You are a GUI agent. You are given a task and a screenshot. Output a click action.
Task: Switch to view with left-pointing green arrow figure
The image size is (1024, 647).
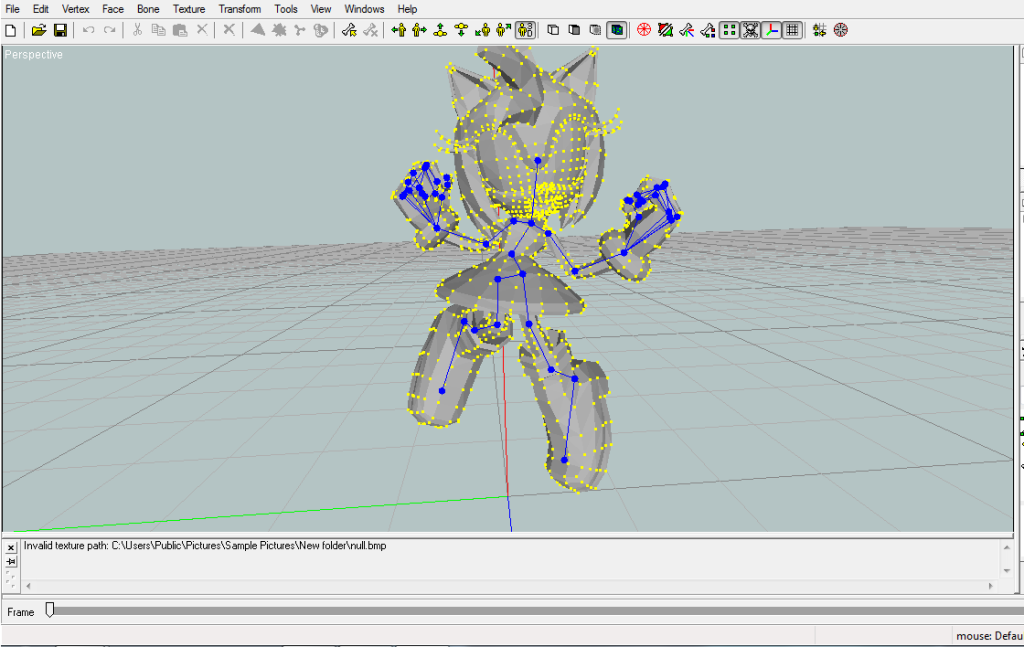[x=398, y=30]
